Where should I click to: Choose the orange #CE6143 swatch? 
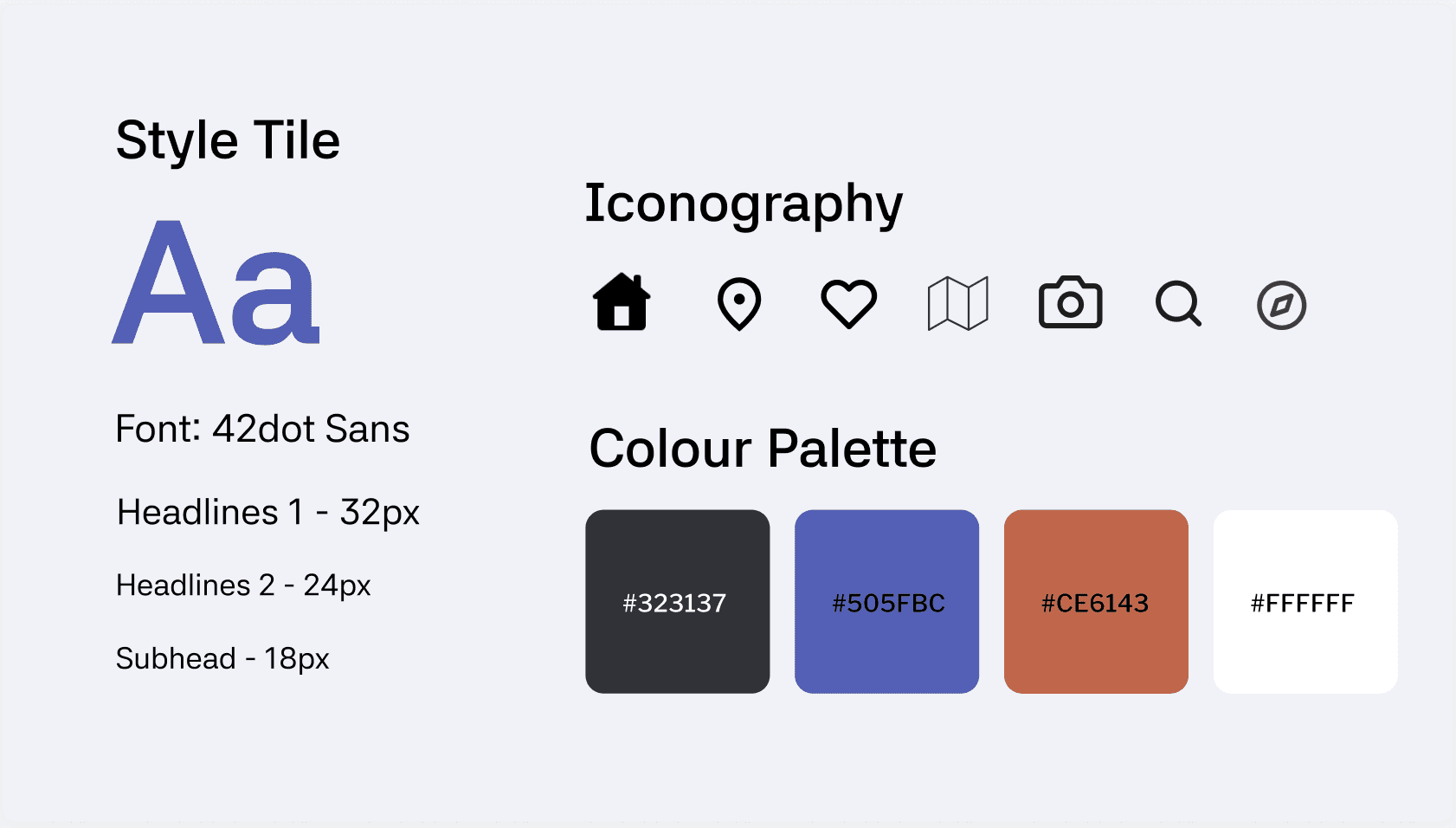[x=1096, y=602]
